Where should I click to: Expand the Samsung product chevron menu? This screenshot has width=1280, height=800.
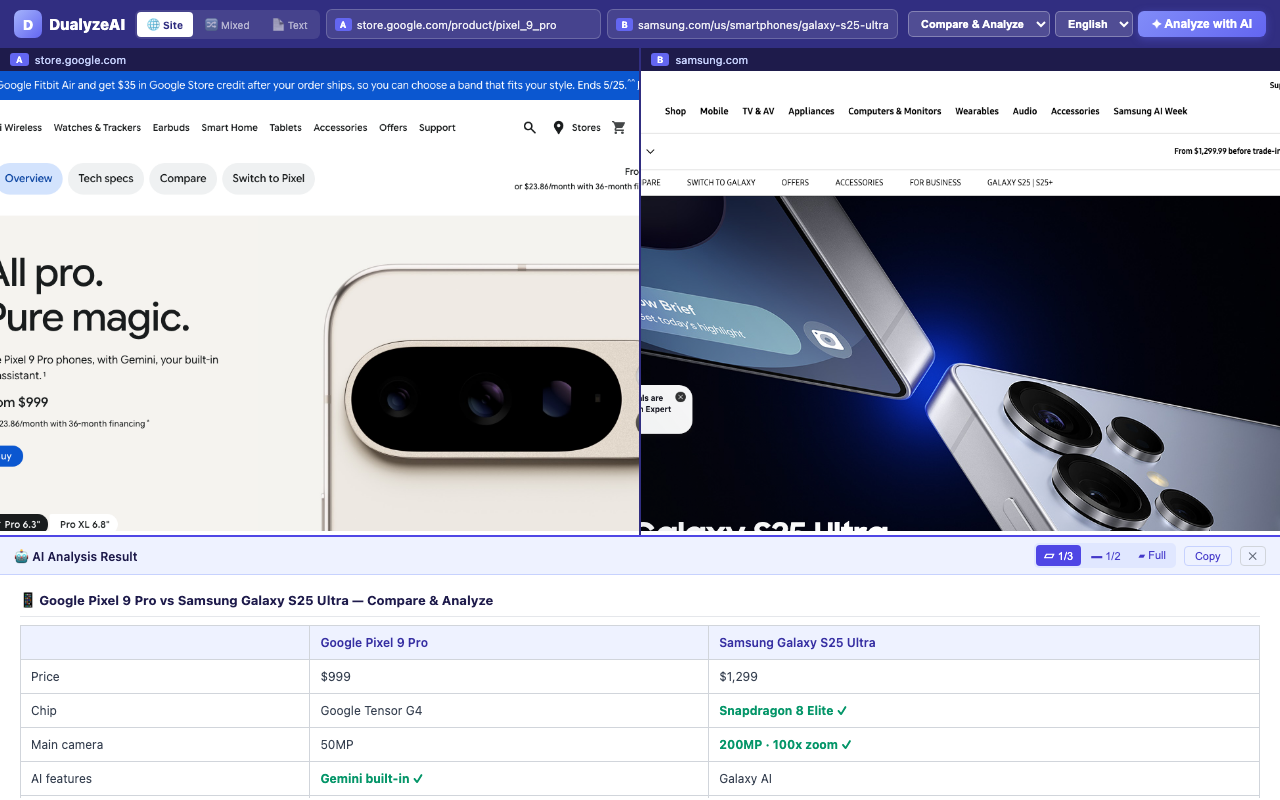tap(650, 152)
